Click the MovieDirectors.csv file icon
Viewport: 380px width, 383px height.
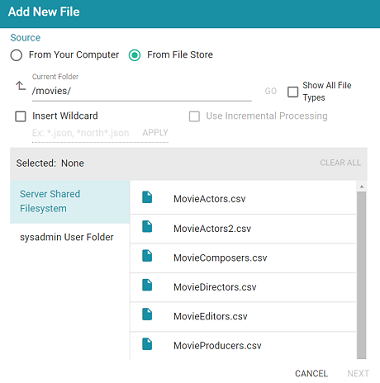(x=147, y=285)
